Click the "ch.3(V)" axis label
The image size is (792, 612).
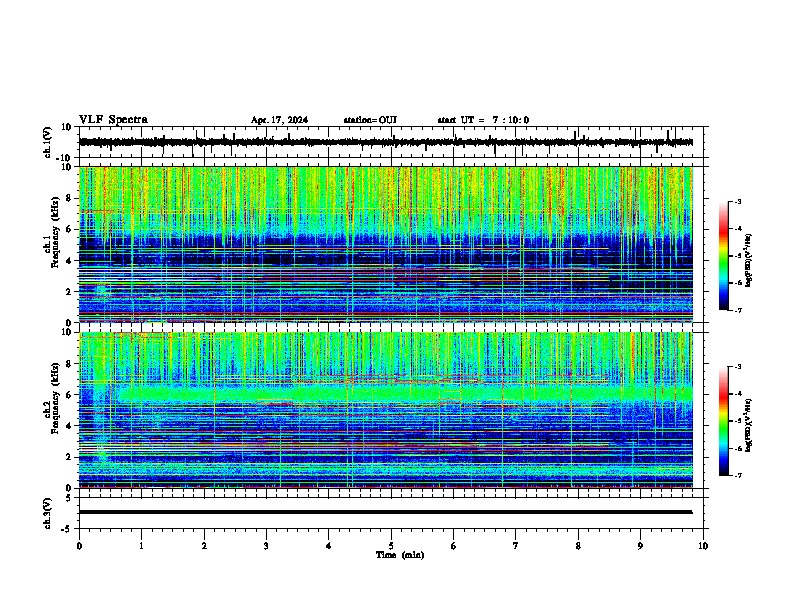coord(48,513)
